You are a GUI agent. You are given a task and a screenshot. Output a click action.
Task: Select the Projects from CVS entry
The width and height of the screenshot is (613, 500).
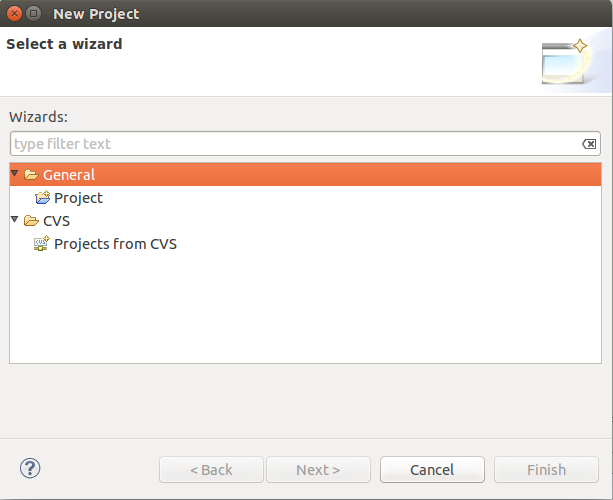point(115,244)
